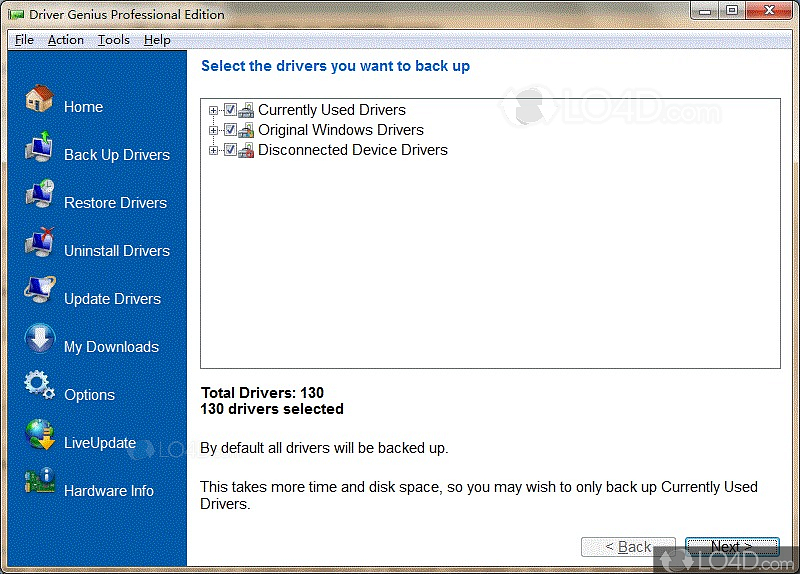This screenshot has height=574, width=800.
Task: Click the Original Windows Drivers device icon
Action: (x=246, y=130)
